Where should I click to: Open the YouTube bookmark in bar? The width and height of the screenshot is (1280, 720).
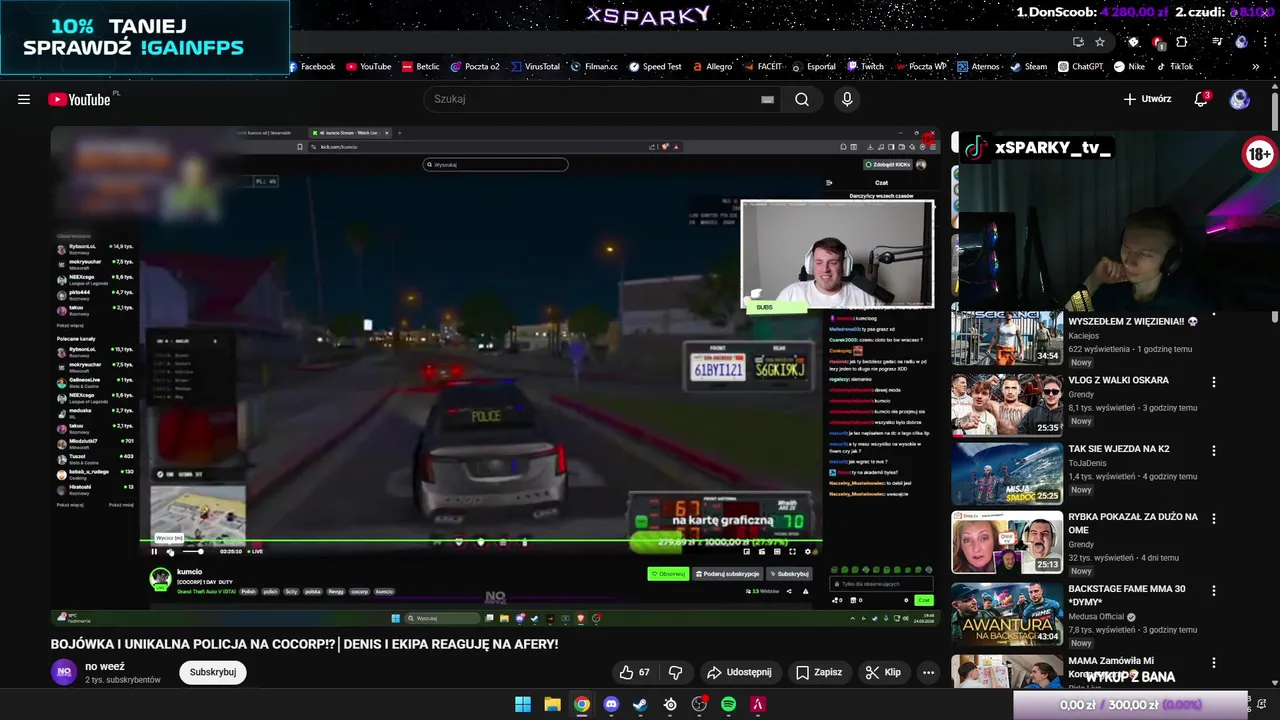369,67
